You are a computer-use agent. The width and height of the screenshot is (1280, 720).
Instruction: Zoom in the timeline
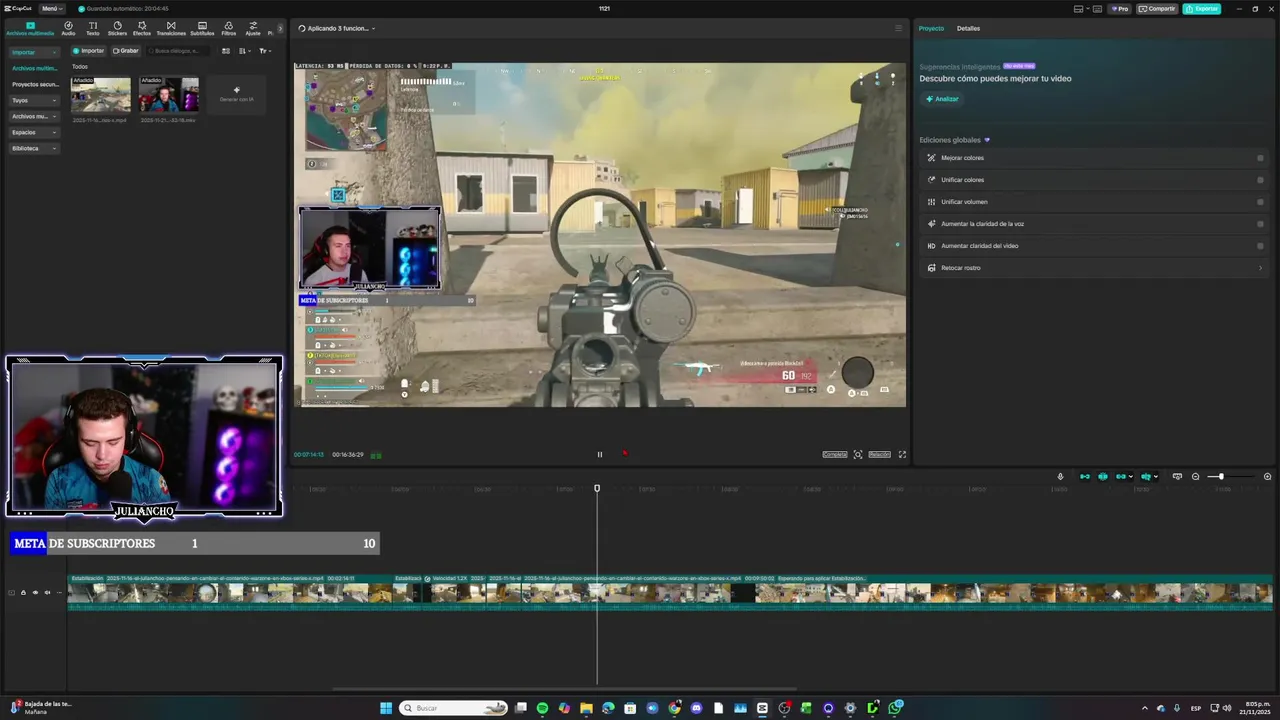[1267, 476]
